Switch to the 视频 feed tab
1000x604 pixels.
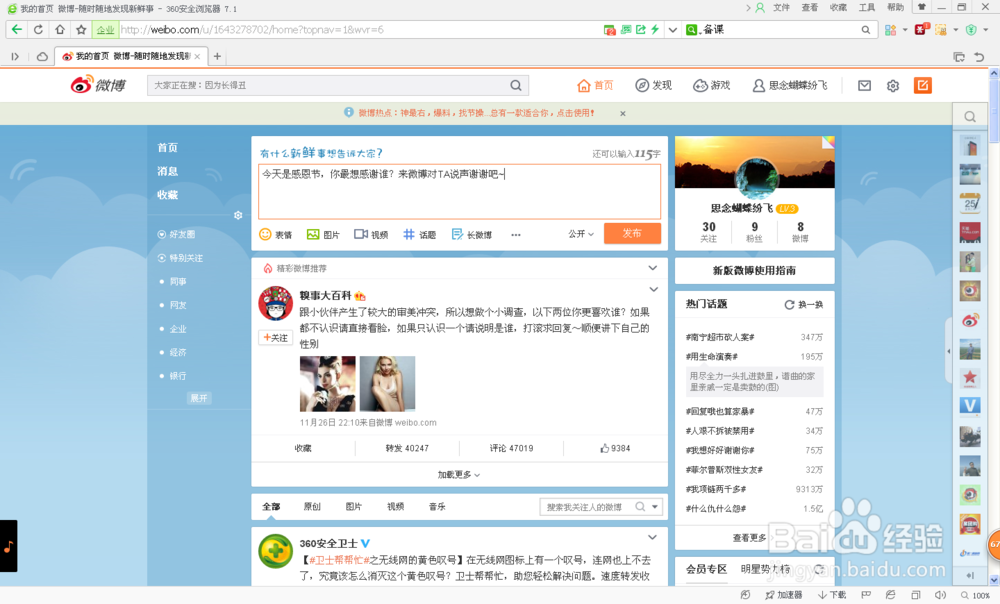(395, 506)
